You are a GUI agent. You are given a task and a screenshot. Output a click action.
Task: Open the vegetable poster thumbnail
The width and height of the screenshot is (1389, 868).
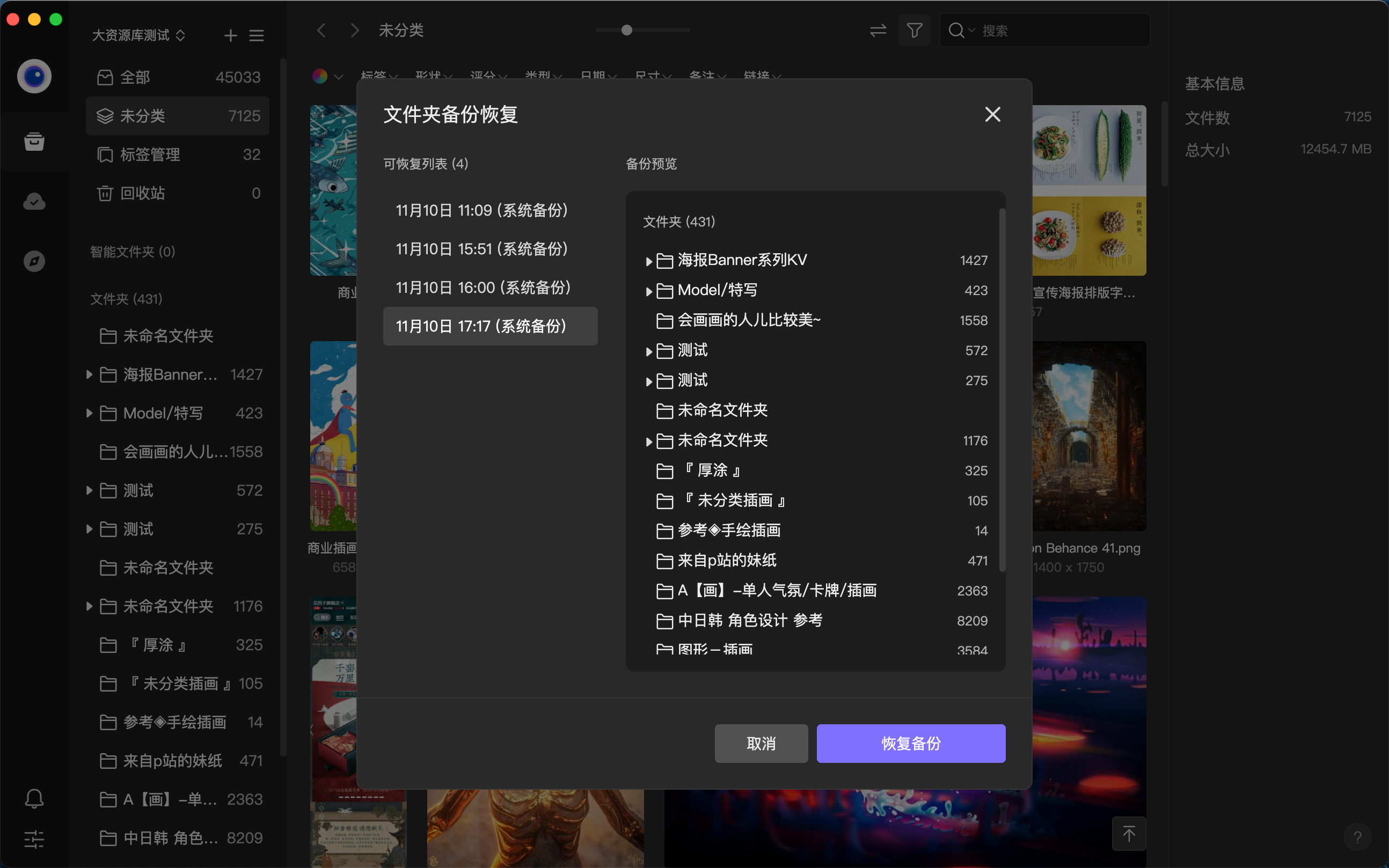(x=1088, y=190)
